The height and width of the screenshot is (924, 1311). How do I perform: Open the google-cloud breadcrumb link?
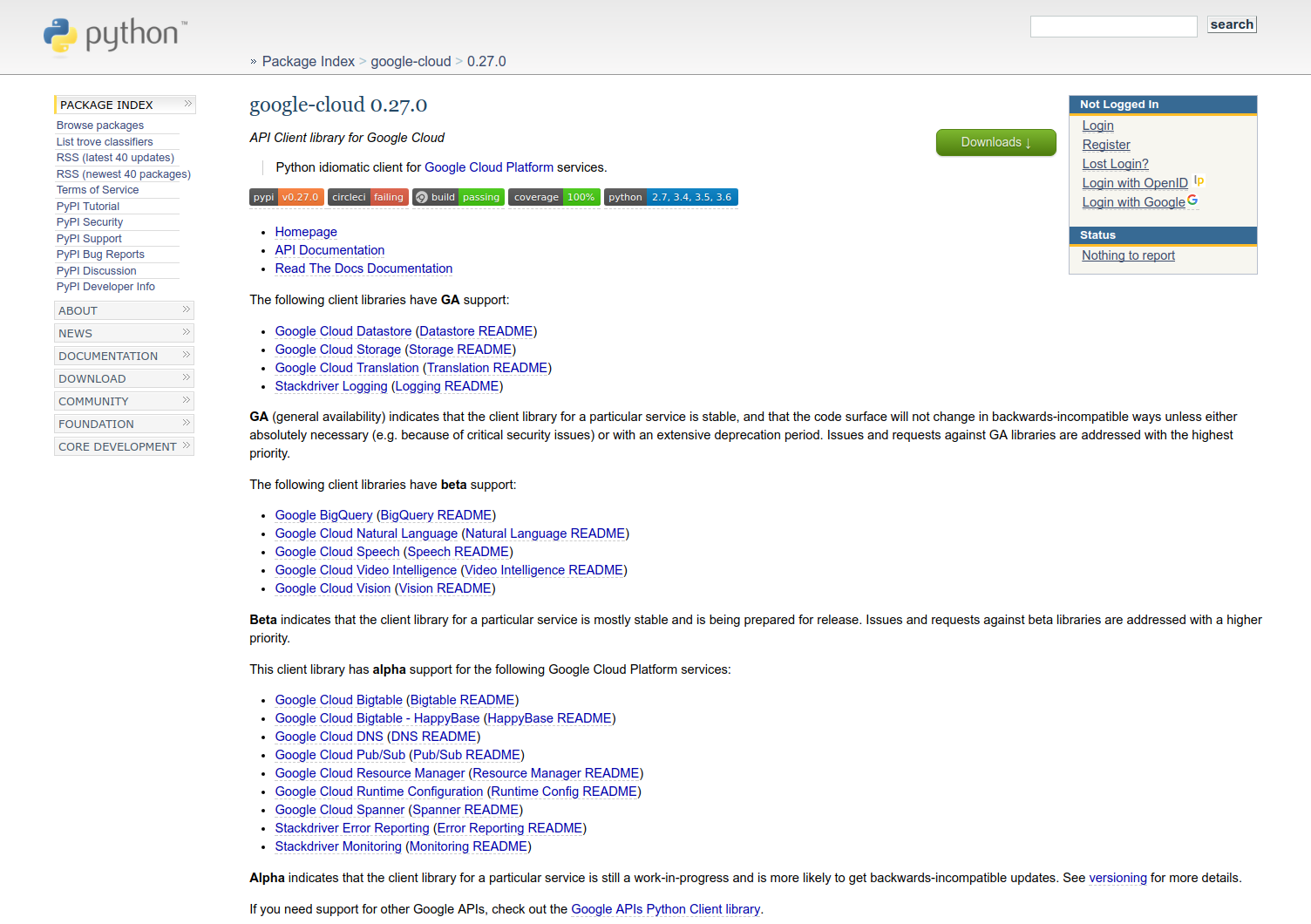[x=411, y=61]
